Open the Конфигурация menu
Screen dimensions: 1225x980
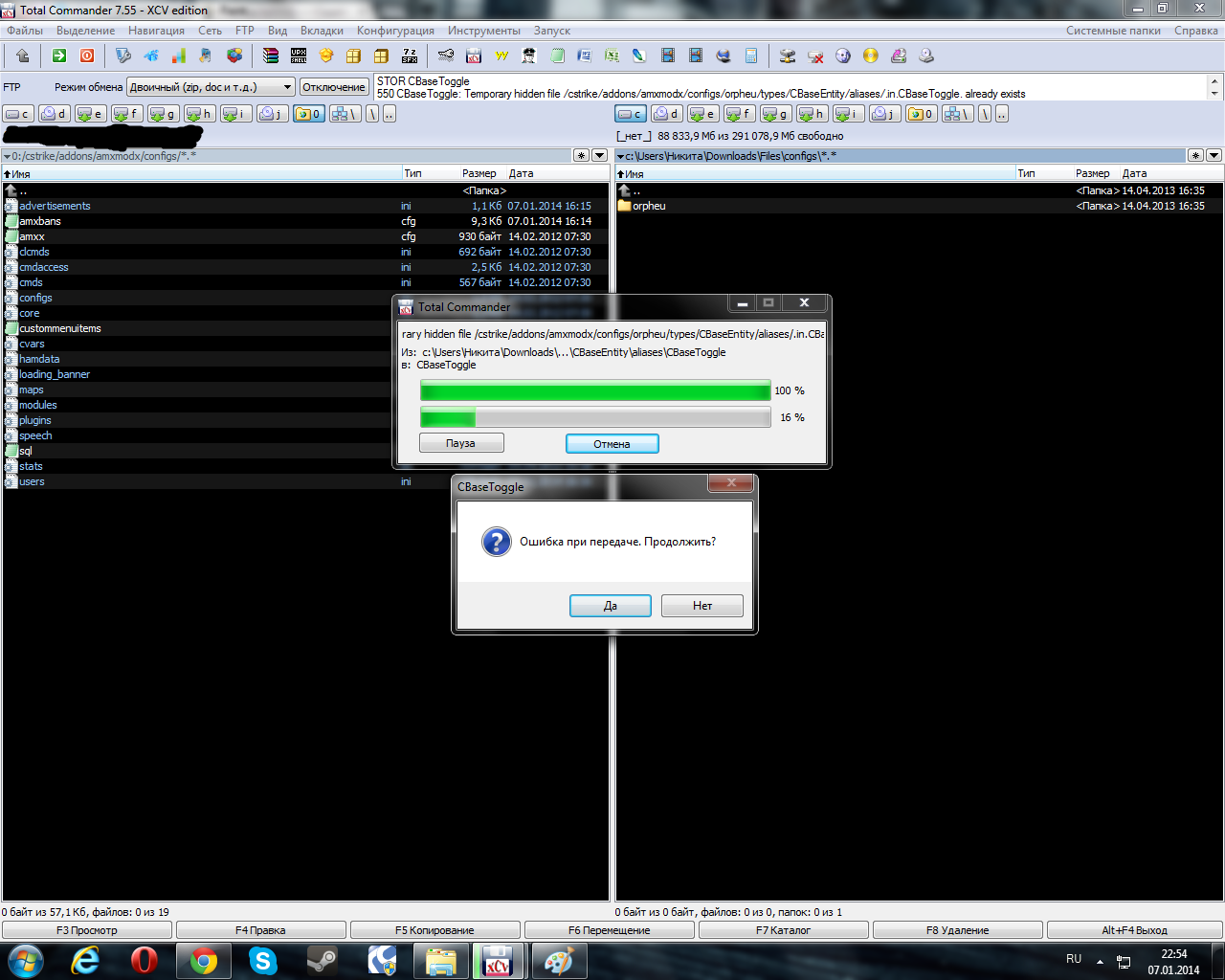[395, 31]
